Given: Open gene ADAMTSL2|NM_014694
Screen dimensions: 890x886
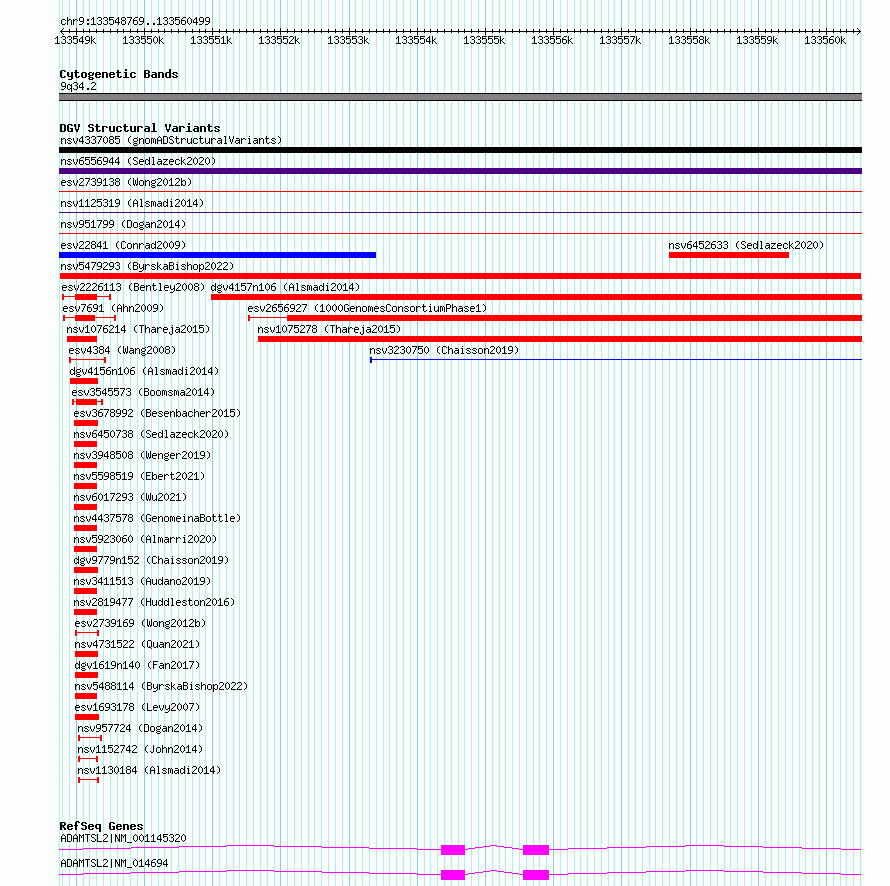Looking at the screenshot, I should click(x=114, y=863).
